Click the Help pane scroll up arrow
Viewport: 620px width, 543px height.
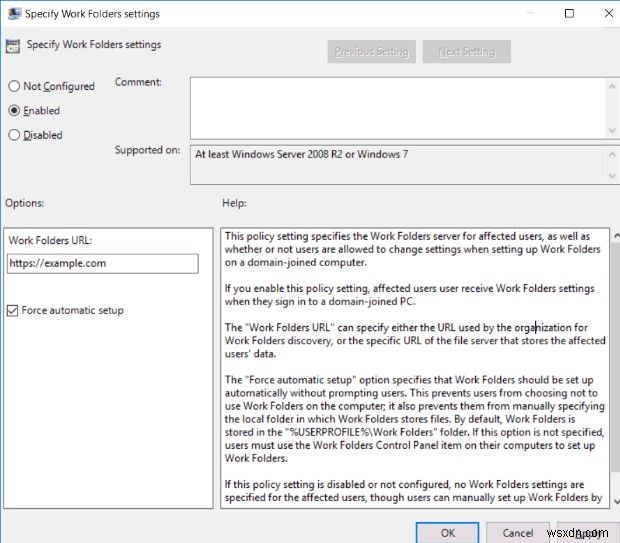pyautogui.click(x=616, y=236)
